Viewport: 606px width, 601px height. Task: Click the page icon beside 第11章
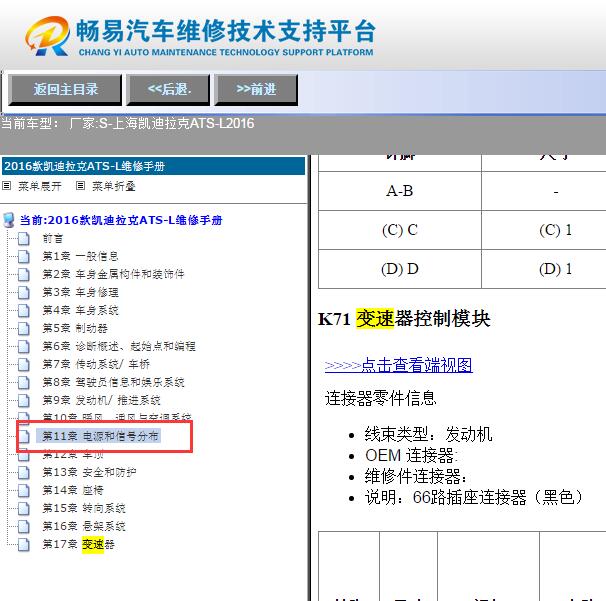(x=24, y=436)
